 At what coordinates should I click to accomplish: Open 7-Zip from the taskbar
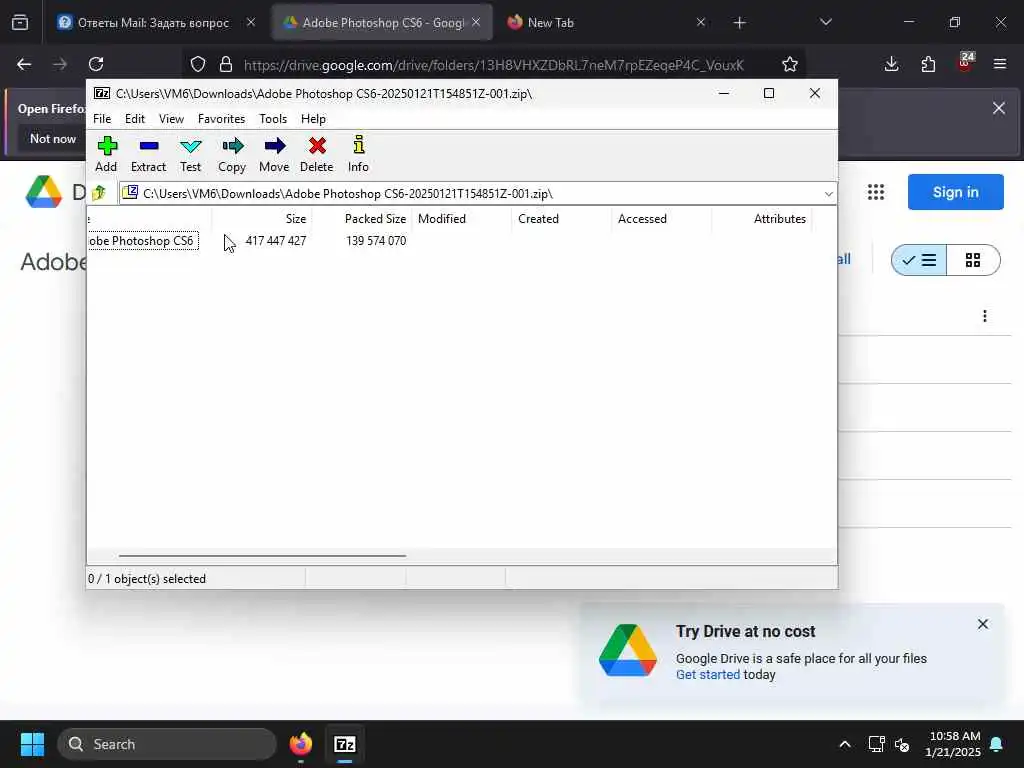click(x=345, y=744)
